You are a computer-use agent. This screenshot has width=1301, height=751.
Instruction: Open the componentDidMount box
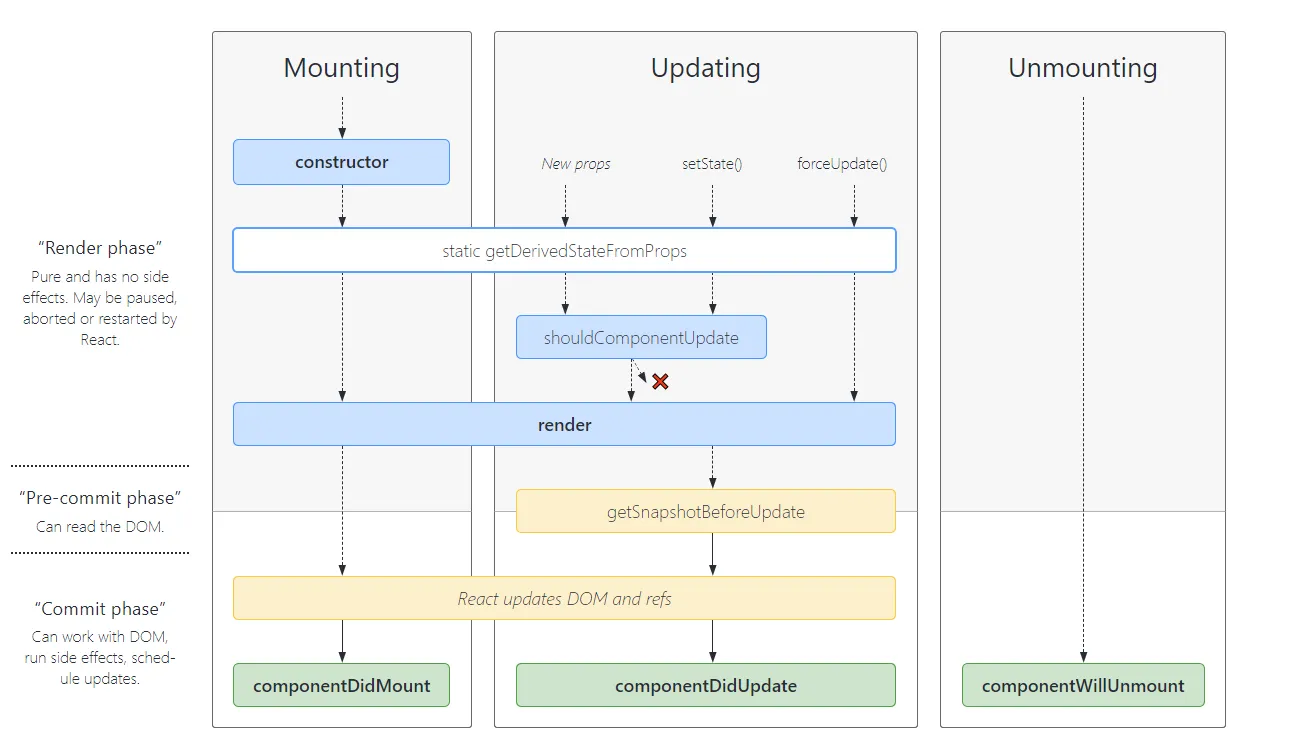[x=341, y=685]
